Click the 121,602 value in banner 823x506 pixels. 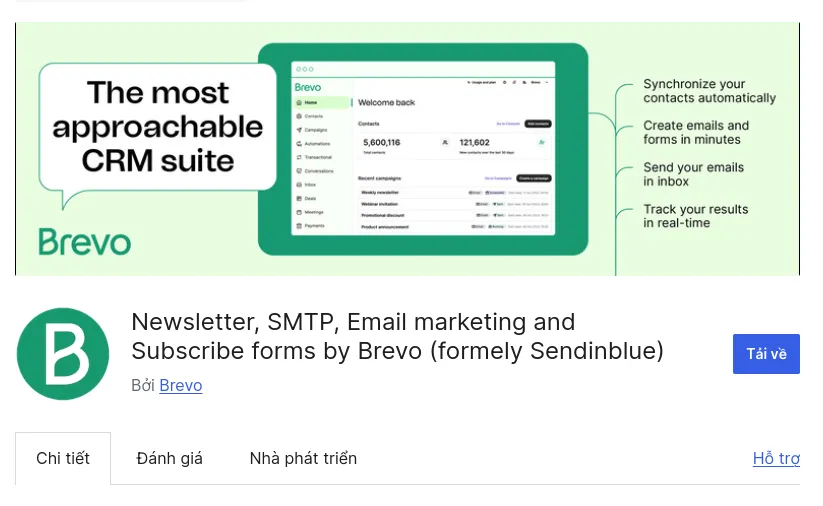(474, 142)
